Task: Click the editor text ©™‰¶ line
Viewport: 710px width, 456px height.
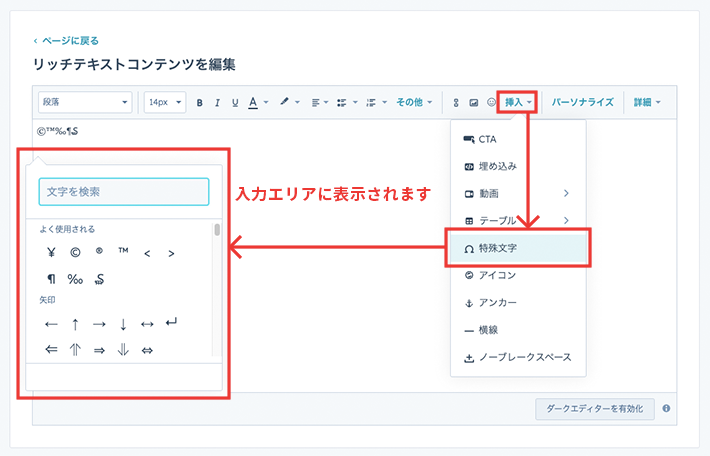Action: (x=58, y=131)
